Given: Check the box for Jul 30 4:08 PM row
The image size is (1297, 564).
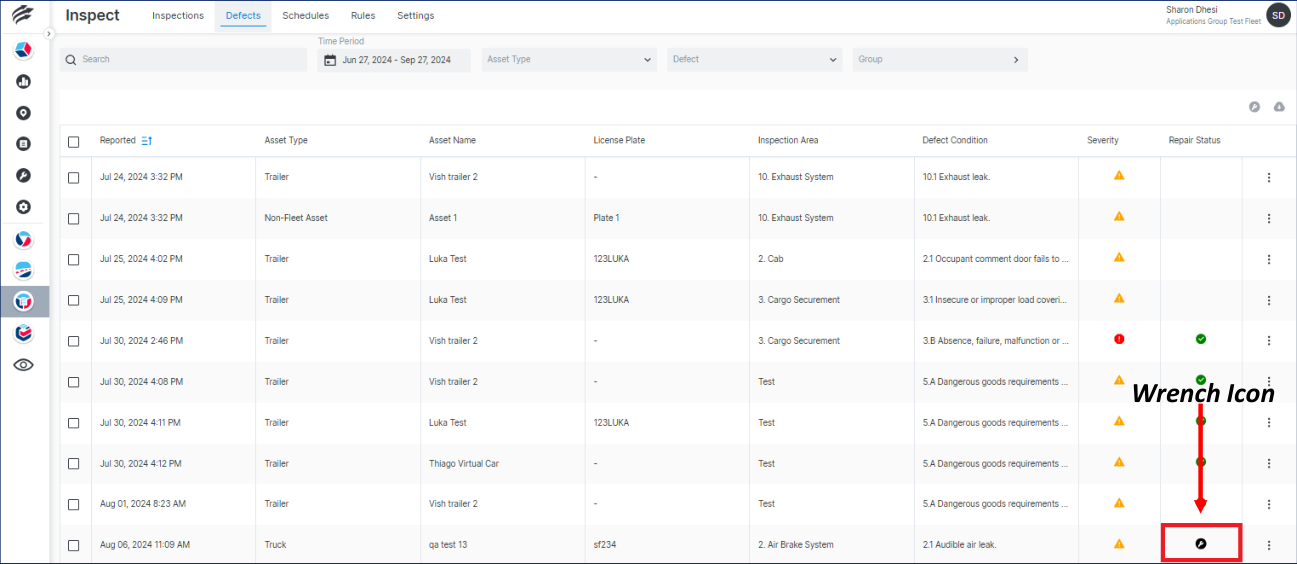Looking at the screenshot, I should pos(74,382).
